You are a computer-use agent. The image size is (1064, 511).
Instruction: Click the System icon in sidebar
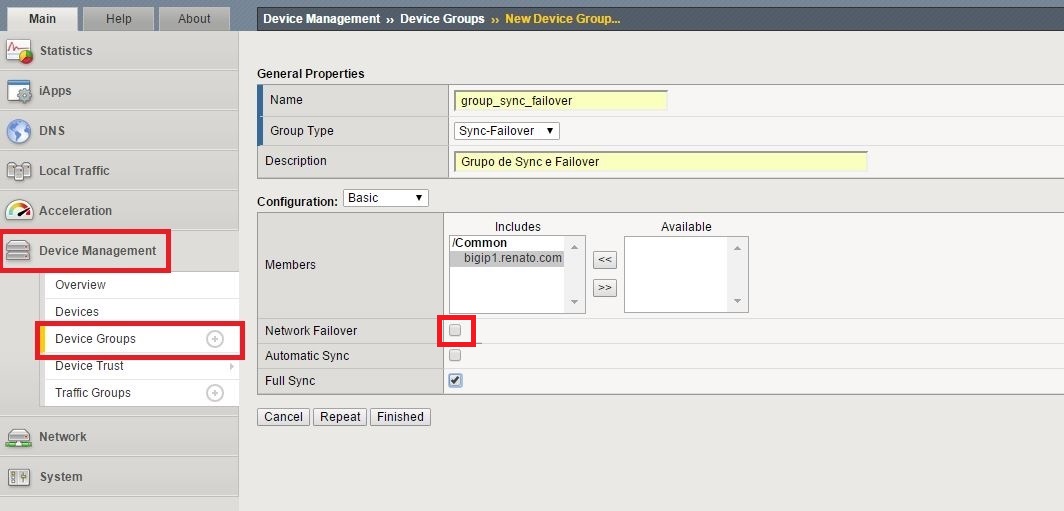[19, 477]
